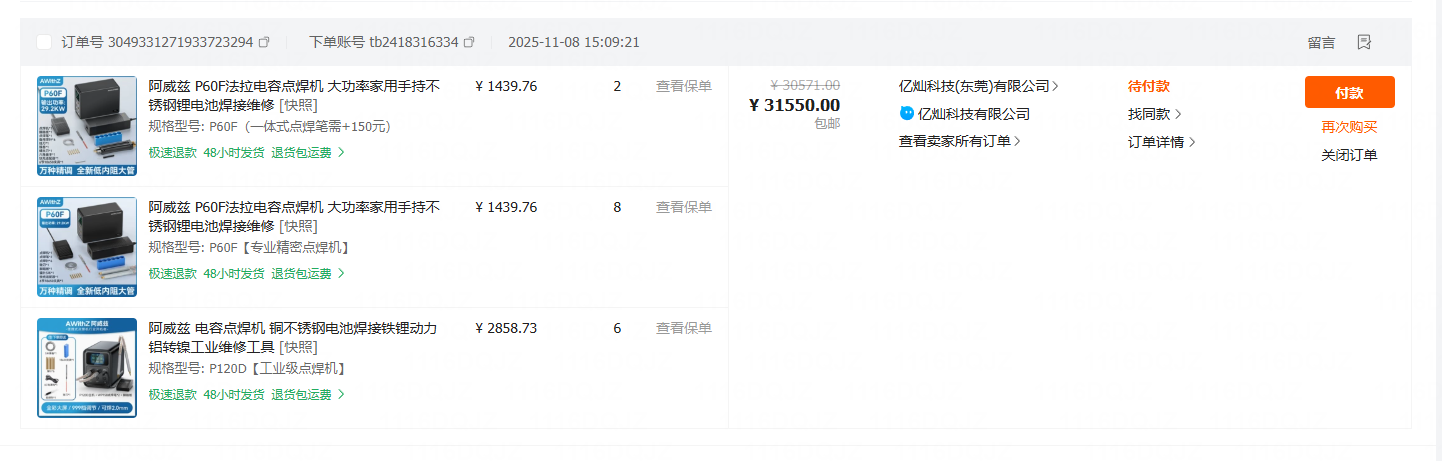Image resolution: width=1442 pixels, height=461 pixels.
Task: Open 留言 for this order
Action: pos(1321,43)
